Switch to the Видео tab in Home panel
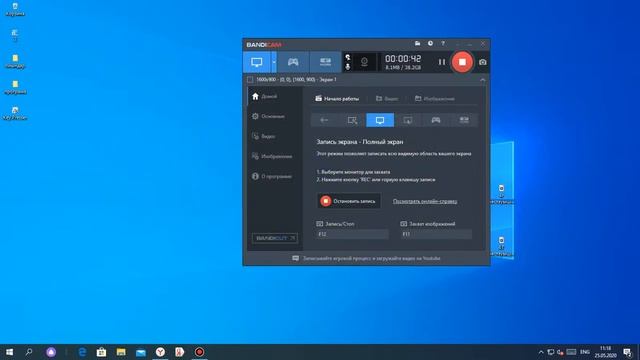The height and width of the screenshot is (360, 640). (x=387, y=99)
